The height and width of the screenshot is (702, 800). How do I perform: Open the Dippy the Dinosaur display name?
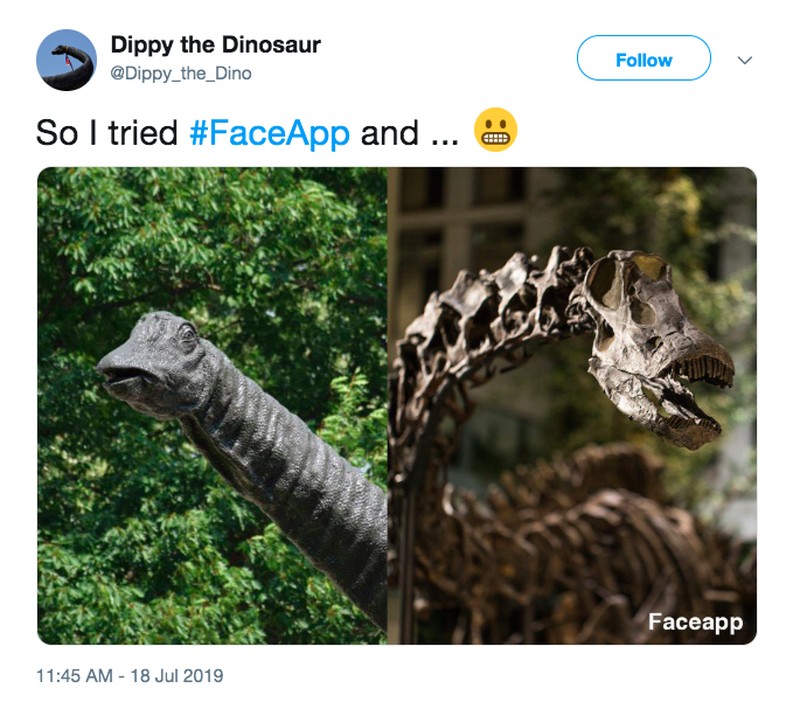coord(215,45)
